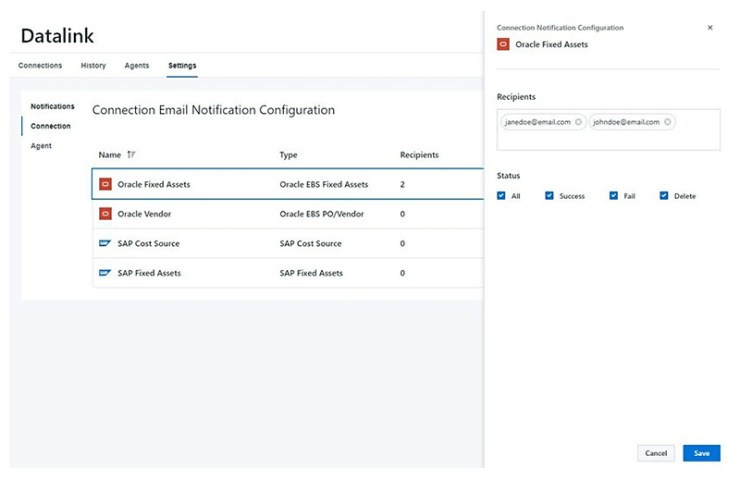This screenshot has height=481, width=740.
Task: Sort by Name using the sort arrow icon
Action: pos(131,154)
